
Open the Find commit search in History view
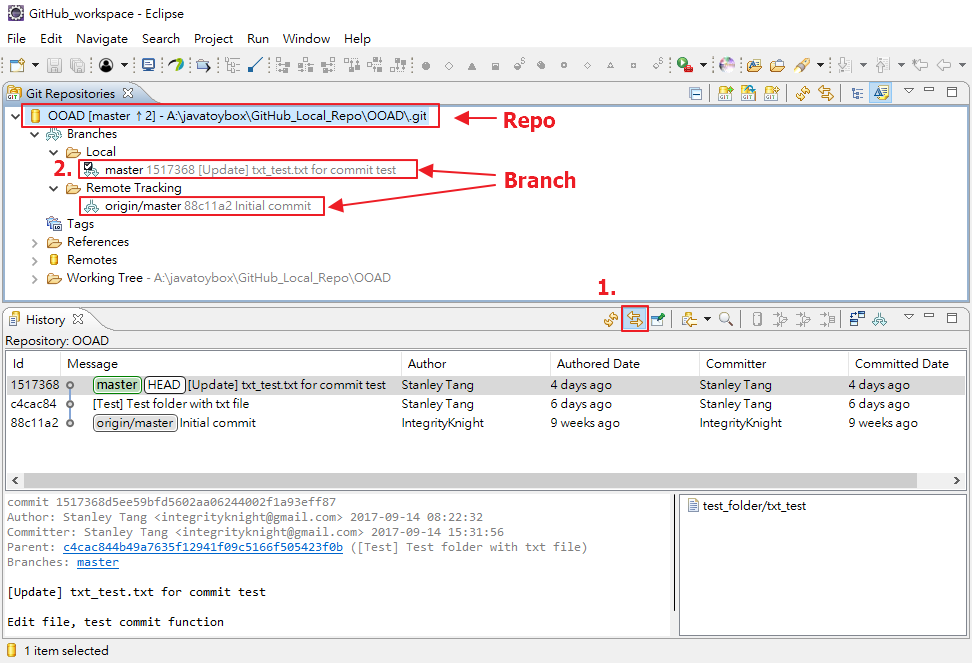[x=723, y=318]
